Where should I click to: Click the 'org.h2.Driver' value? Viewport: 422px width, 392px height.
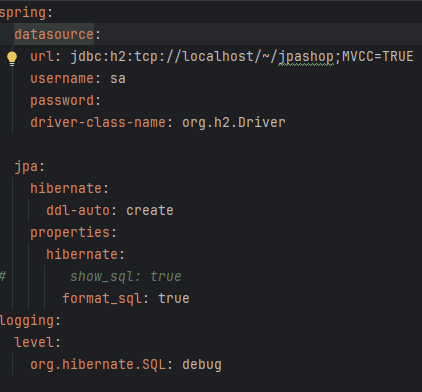coord(234,122)
